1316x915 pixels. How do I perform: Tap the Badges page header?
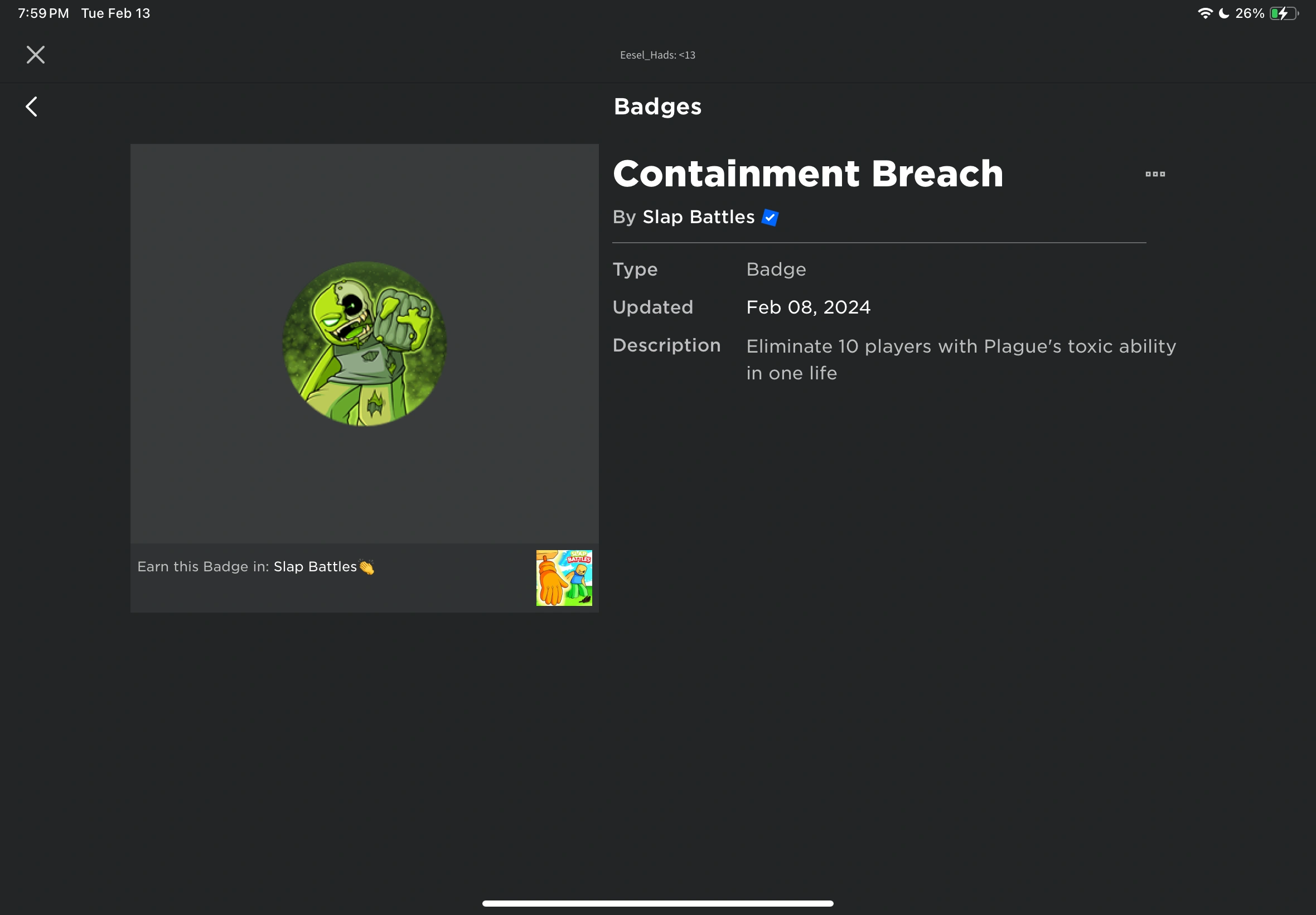click(x=657, y=107)
